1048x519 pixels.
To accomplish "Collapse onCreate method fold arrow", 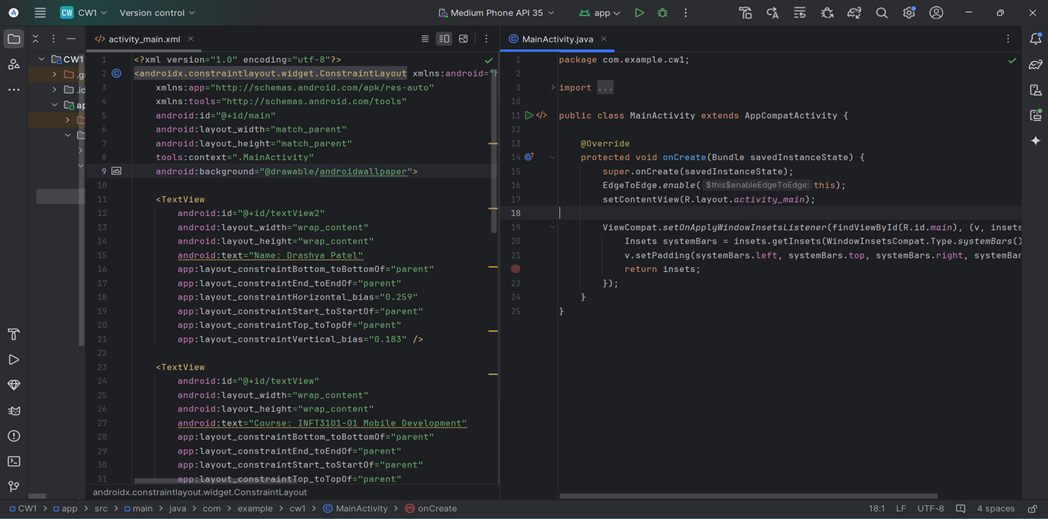I will tap(552, 157).
